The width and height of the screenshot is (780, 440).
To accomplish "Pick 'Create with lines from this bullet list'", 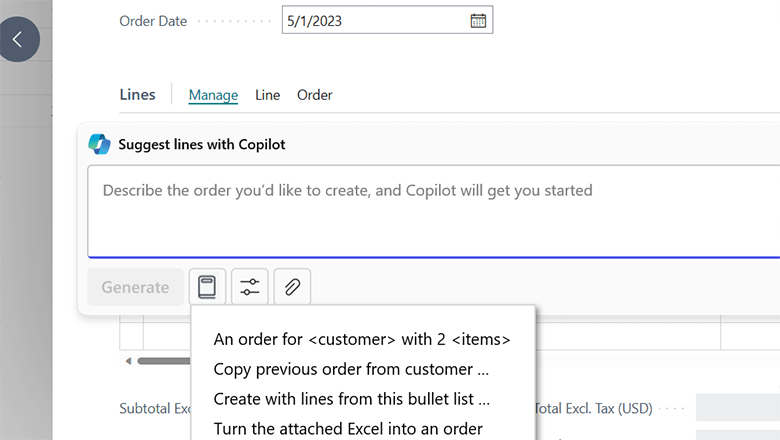I will click(352, 399).
